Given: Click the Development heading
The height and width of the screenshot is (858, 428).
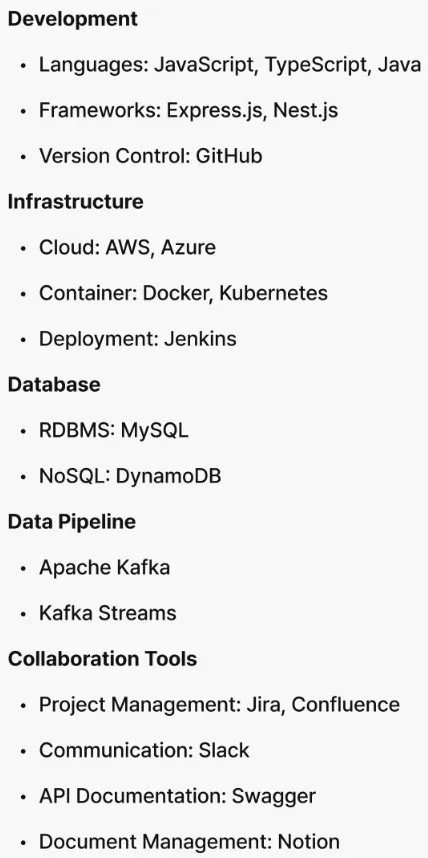Looking at the screenshot, I should pos(72,19).
